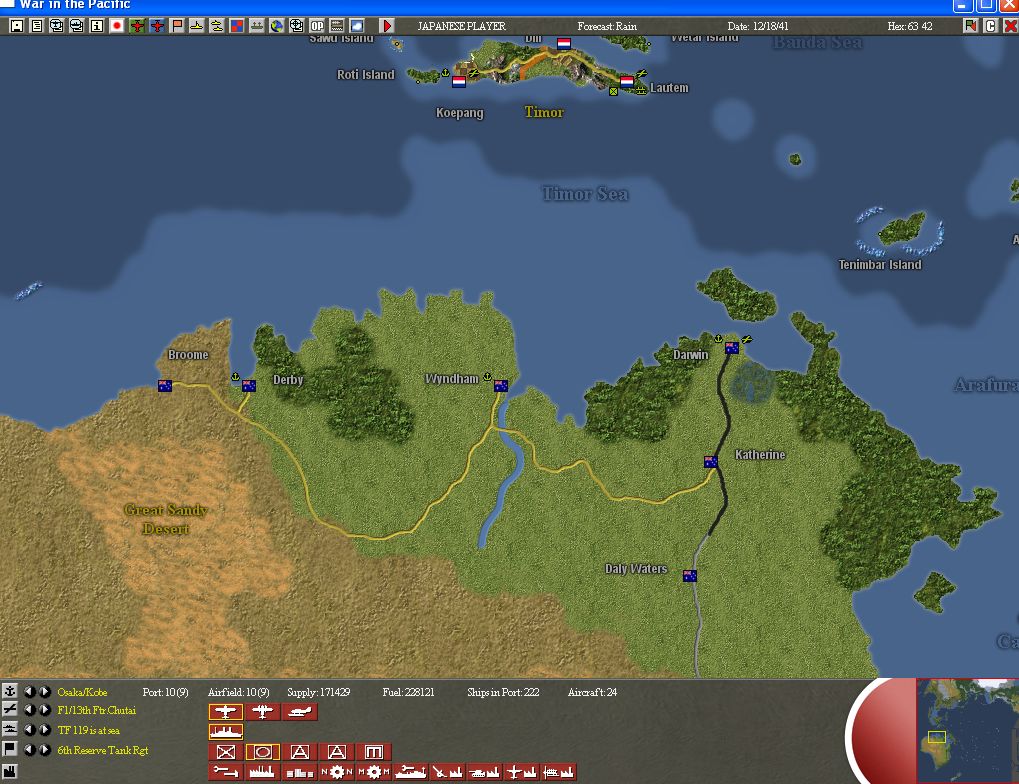The width and height of the screenshot is (1019, 784).
Task: Go to previous base before Osaka/Kobe
Action: [x=30, y=692]
